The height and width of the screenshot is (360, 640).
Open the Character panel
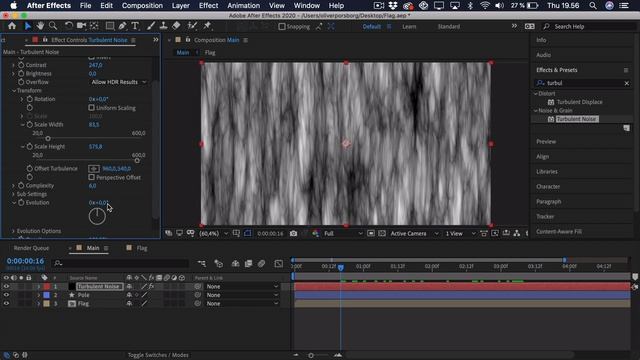[548, 187]
